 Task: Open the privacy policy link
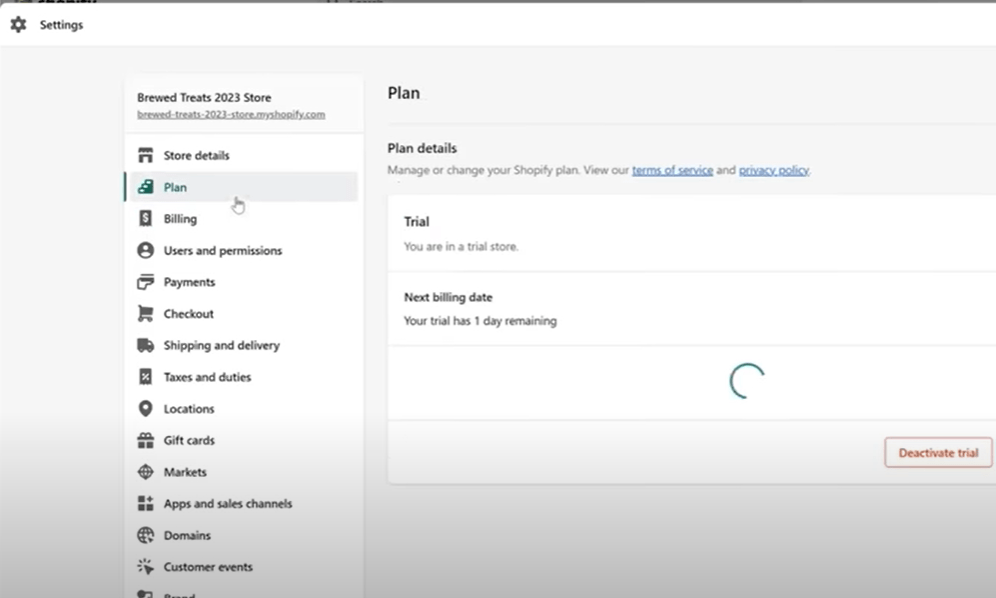tap(774, 170)
